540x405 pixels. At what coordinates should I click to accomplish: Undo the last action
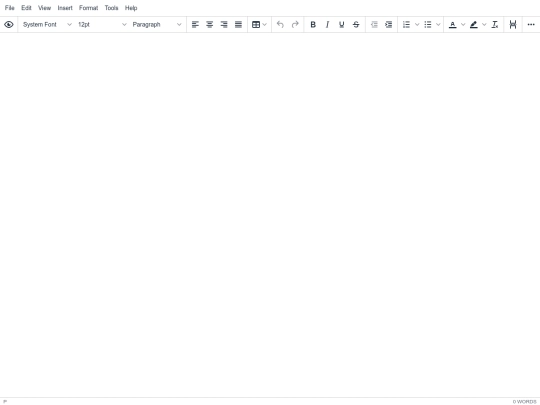(x=280, y=24)
